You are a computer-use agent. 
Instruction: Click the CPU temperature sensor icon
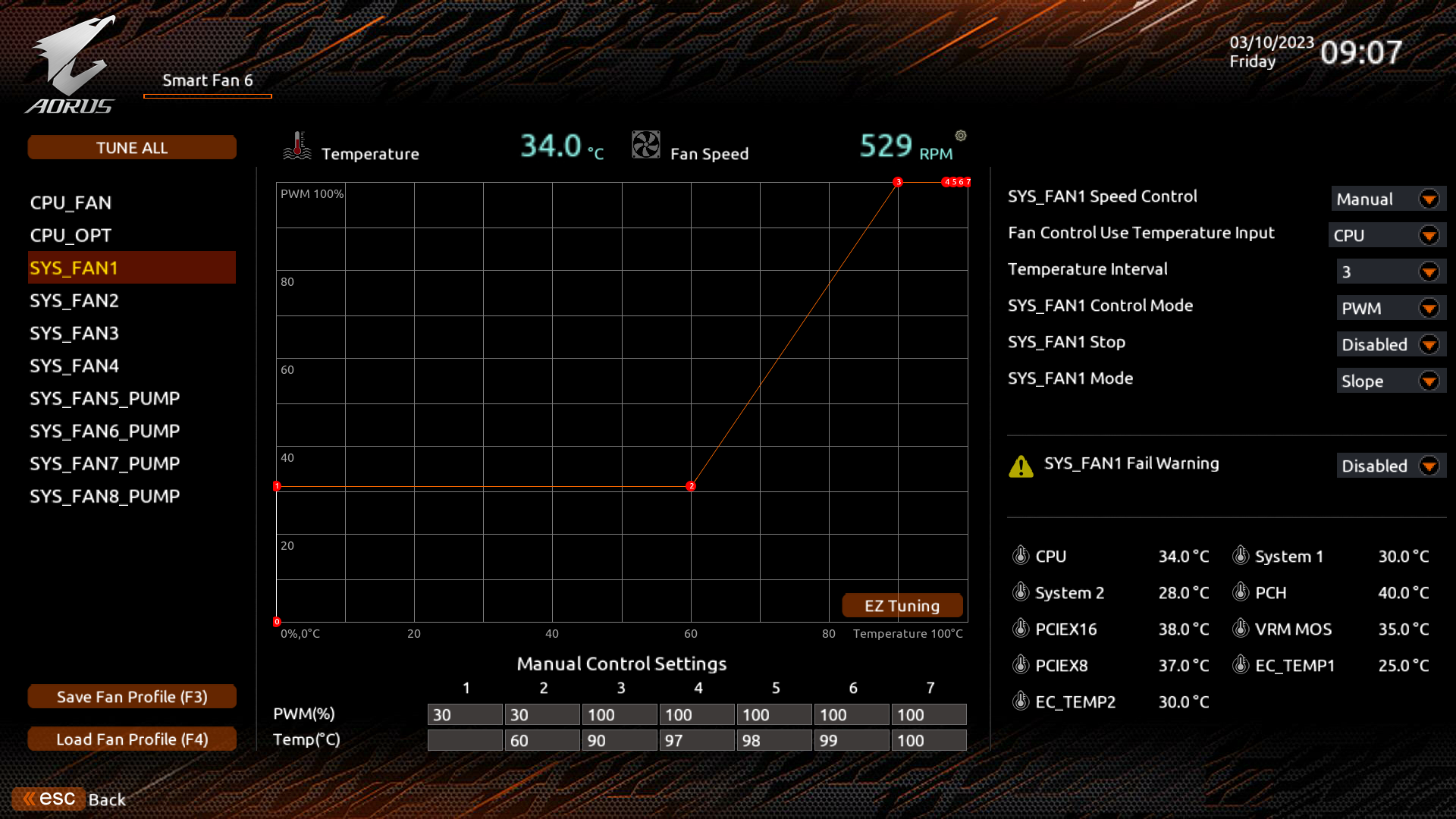click(x=1021, y=556)
